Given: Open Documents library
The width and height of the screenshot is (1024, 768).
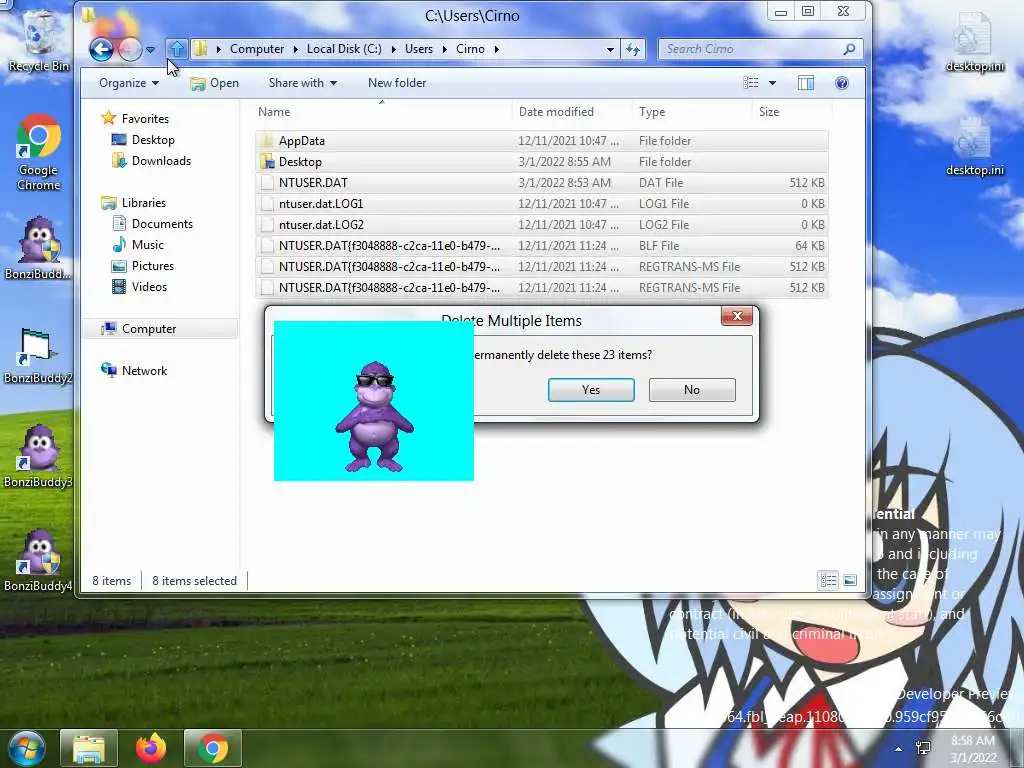Looking at the screenshot, I should (x=153, y=223).
